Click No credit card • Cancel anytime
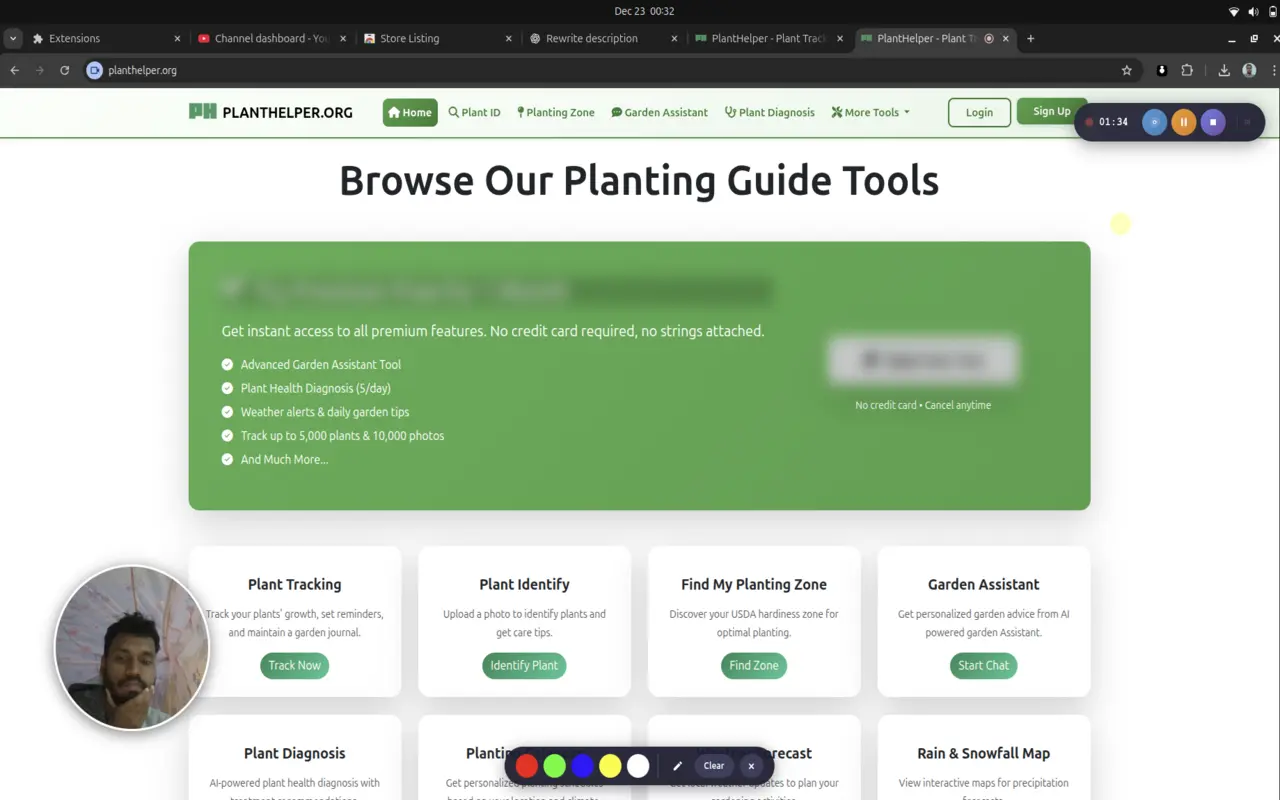 [x=923, y=405]
